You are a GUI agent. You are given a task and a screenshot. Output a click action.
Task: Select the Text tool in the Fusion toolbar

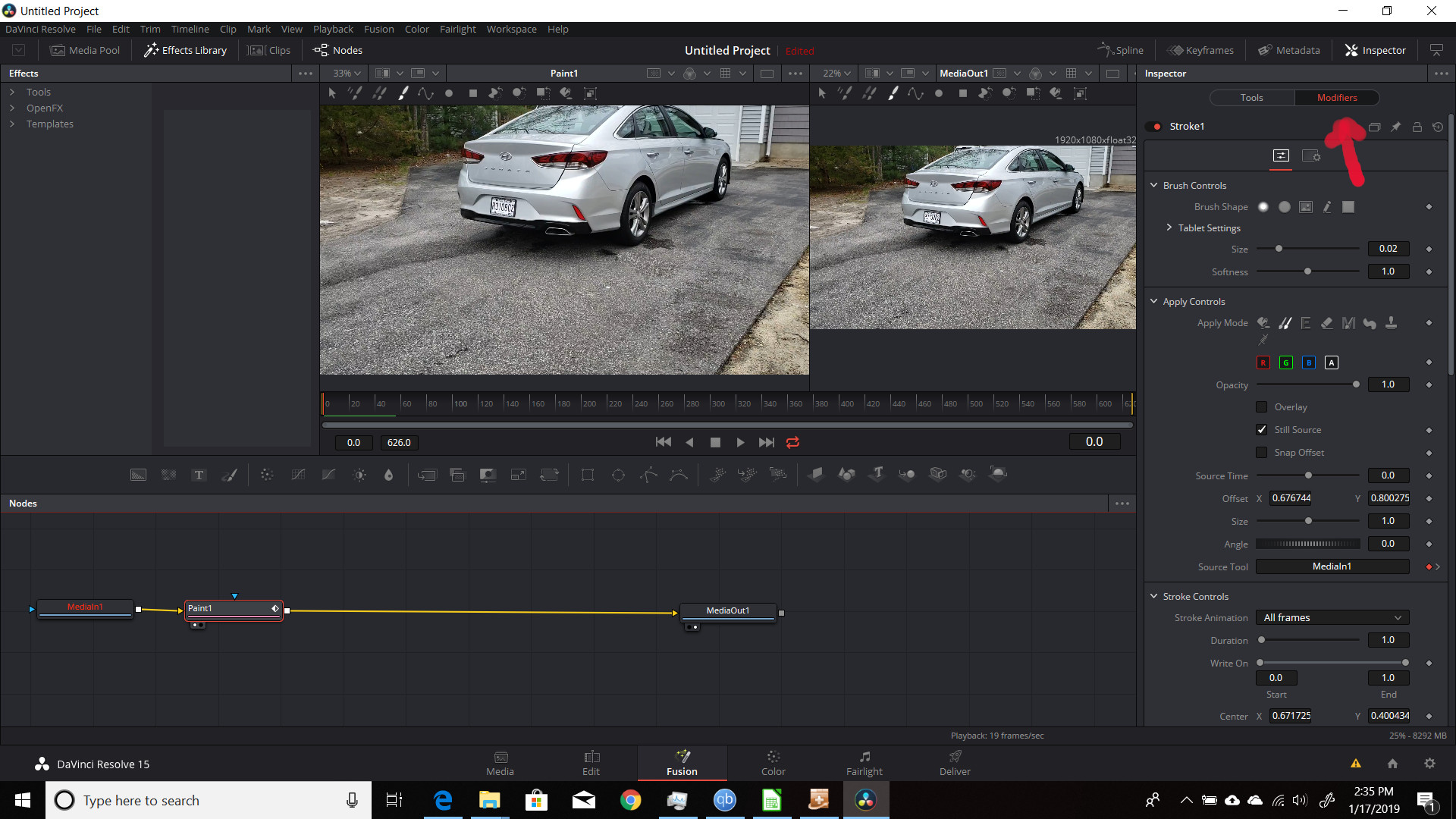[x=199, y=475]
